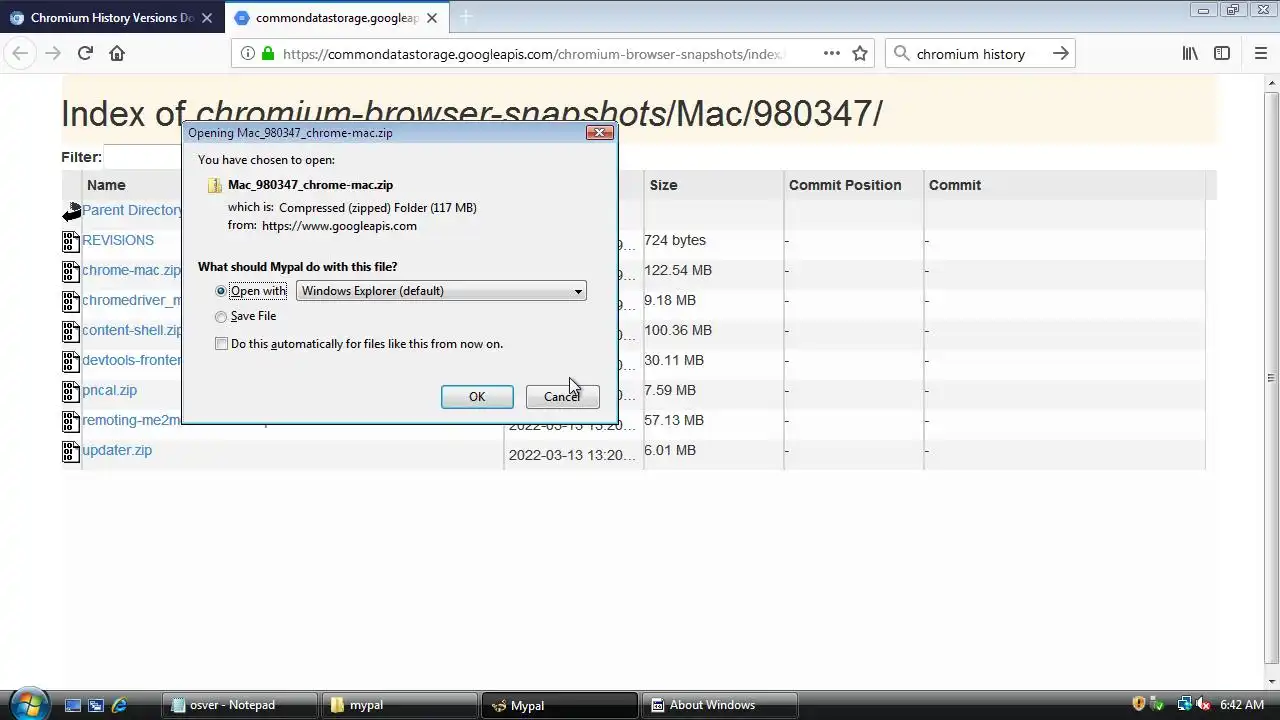Viewport: 1280px width, 720px height.
Task: Open the page actions three-dot menu
Action: (x=832, y=54)
